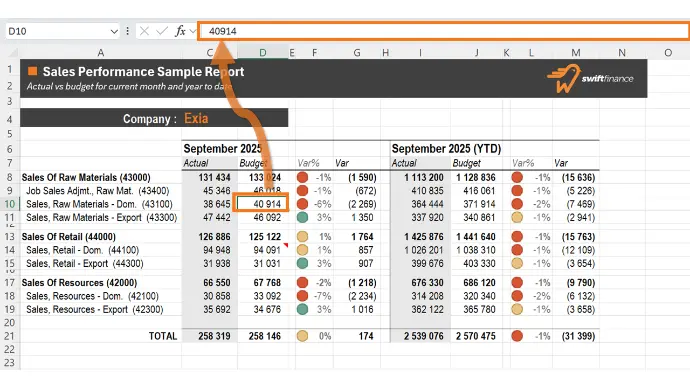Click YTD budget 1 441 640

(x=476, y=237)
